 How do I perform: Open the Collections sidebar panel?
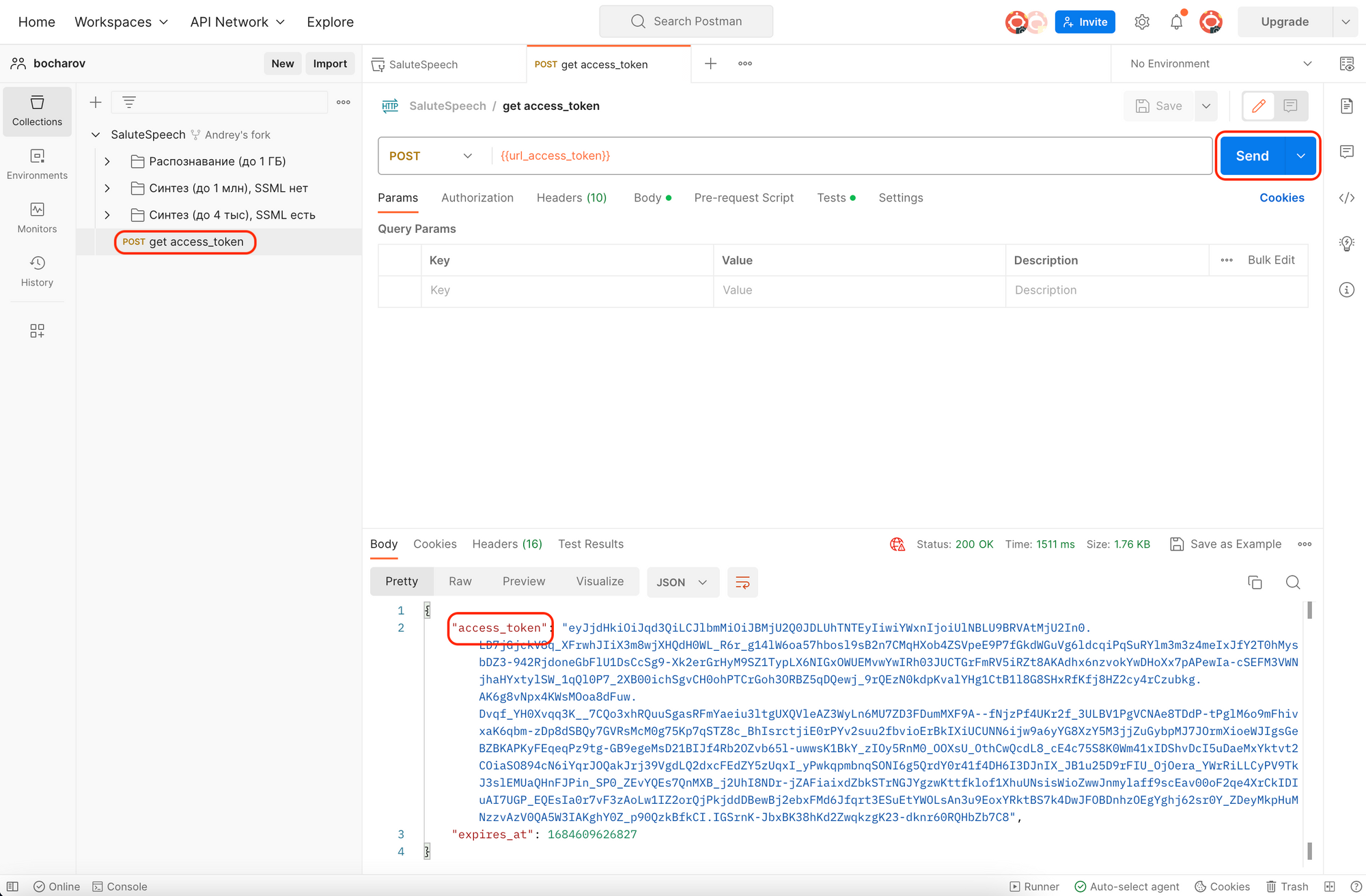[37, 111]
